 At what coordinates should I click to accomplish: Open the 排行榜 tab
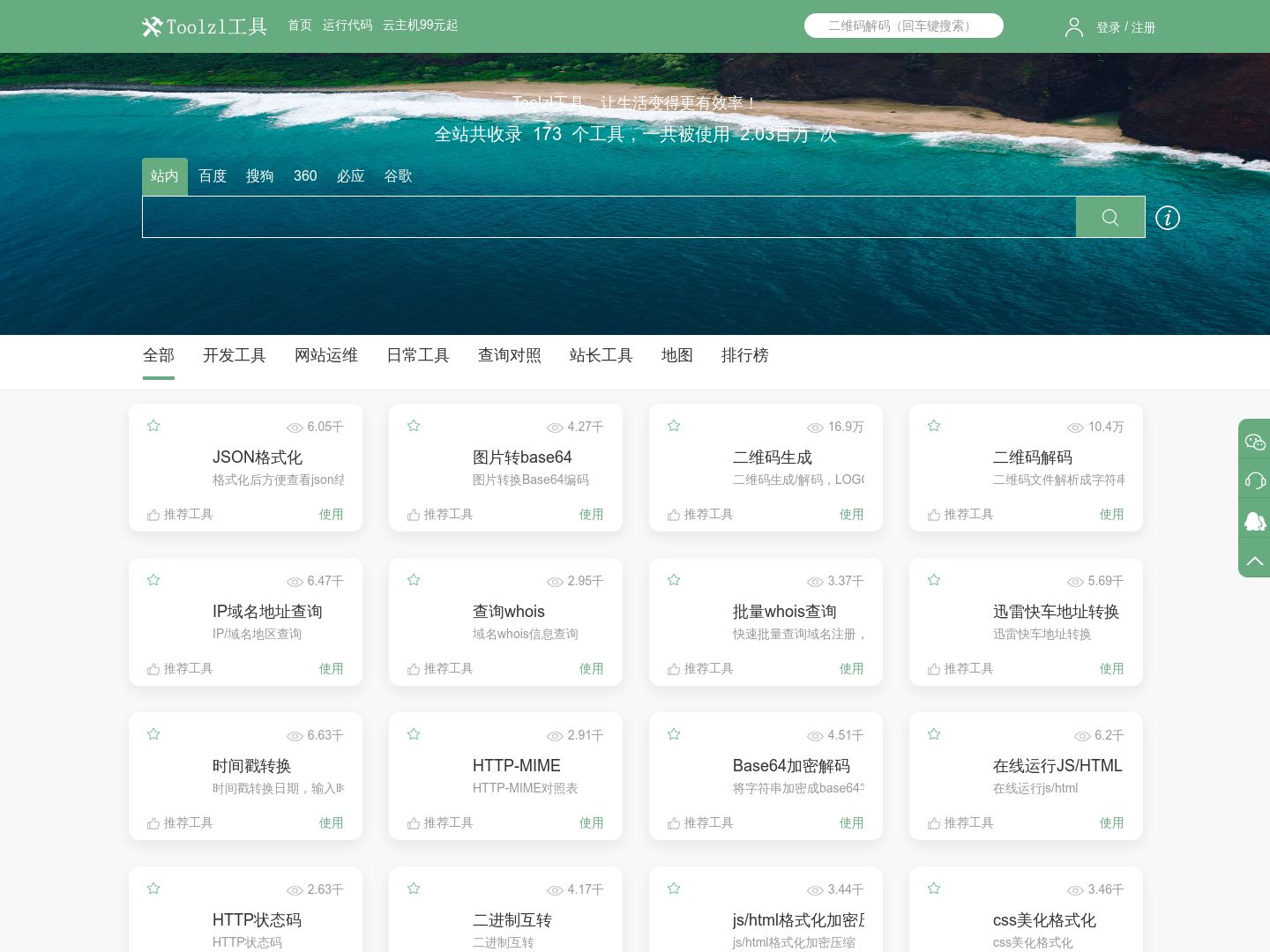pos(745,355)
